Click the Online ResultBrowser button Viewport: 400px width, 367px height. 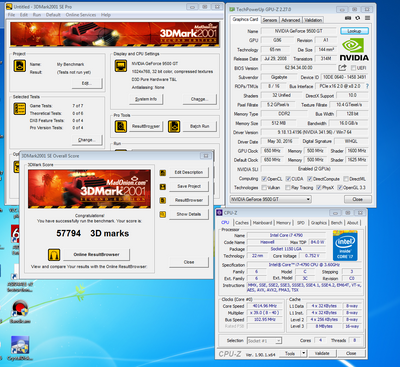coord(96,255)
